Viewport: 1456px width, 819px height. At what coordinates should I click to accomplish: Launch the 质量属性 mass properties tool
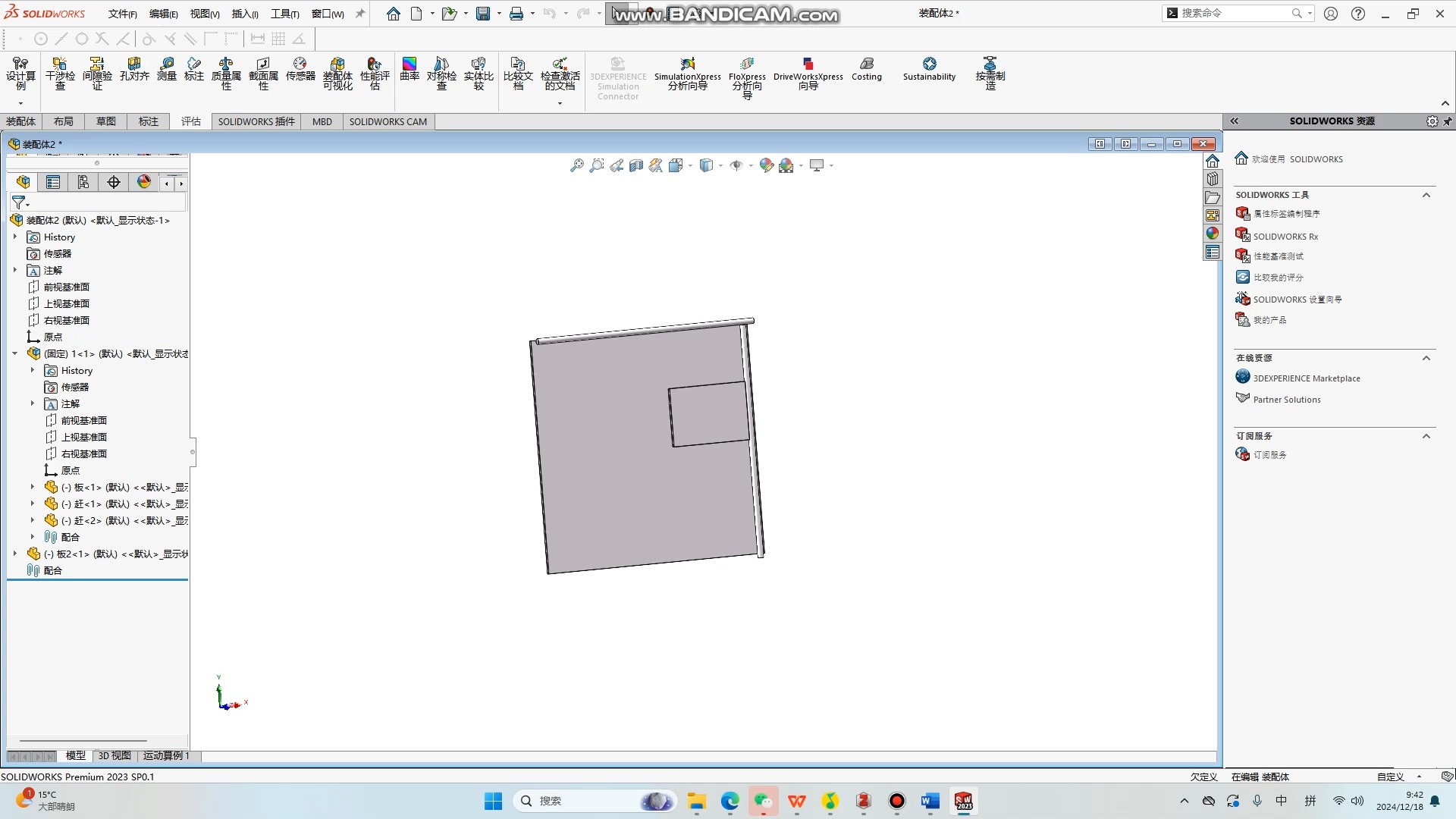coord(225,74)
